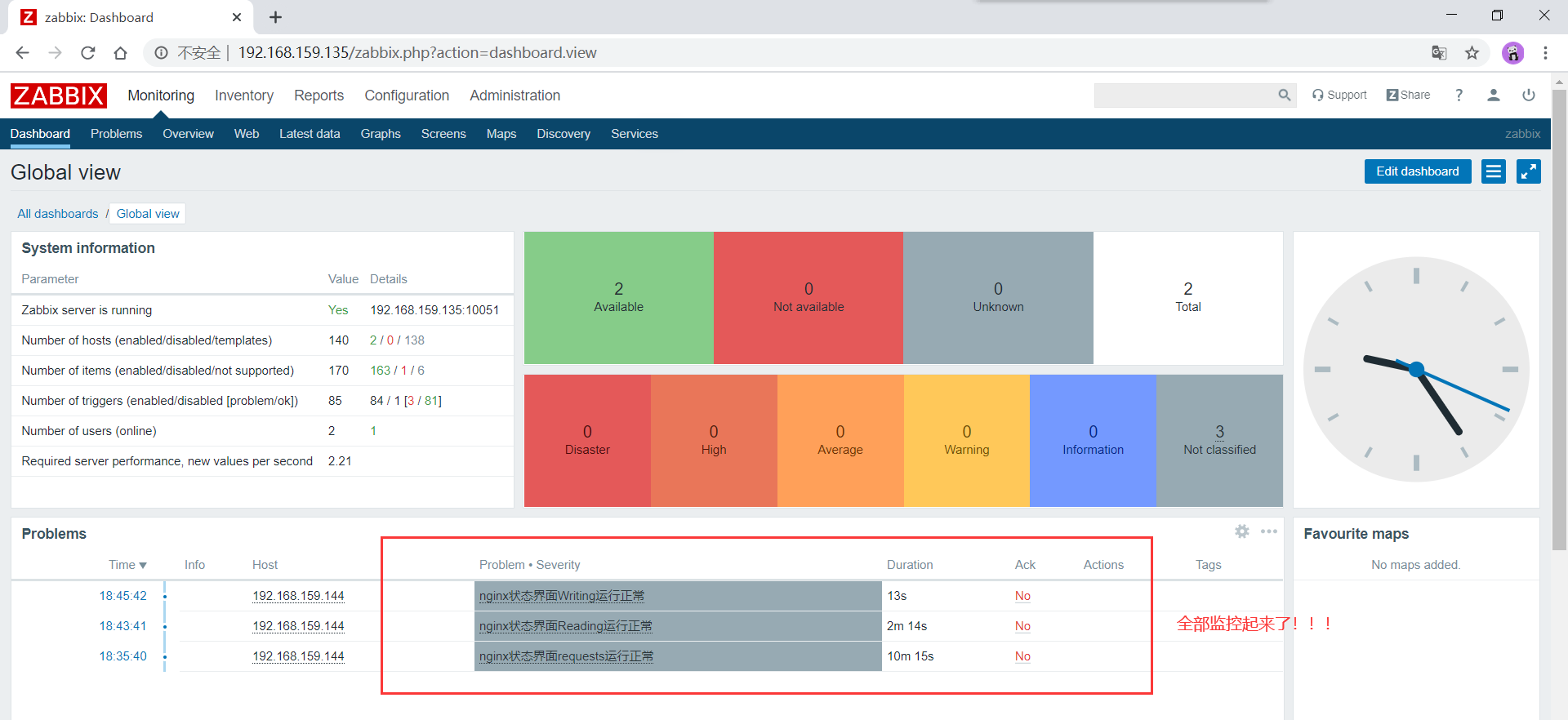Click Global view breadcrumb

148,214
